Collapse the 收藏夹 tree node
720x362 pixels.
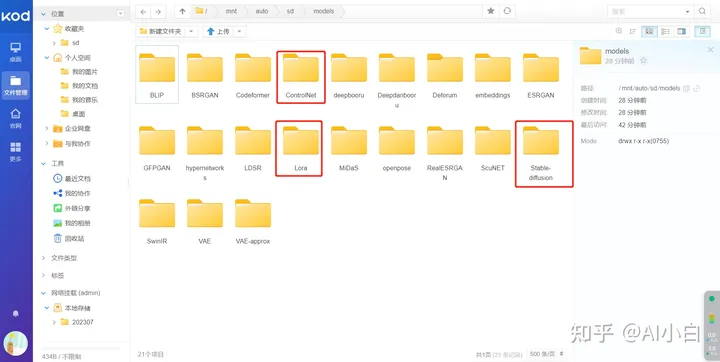click(47, 29)
